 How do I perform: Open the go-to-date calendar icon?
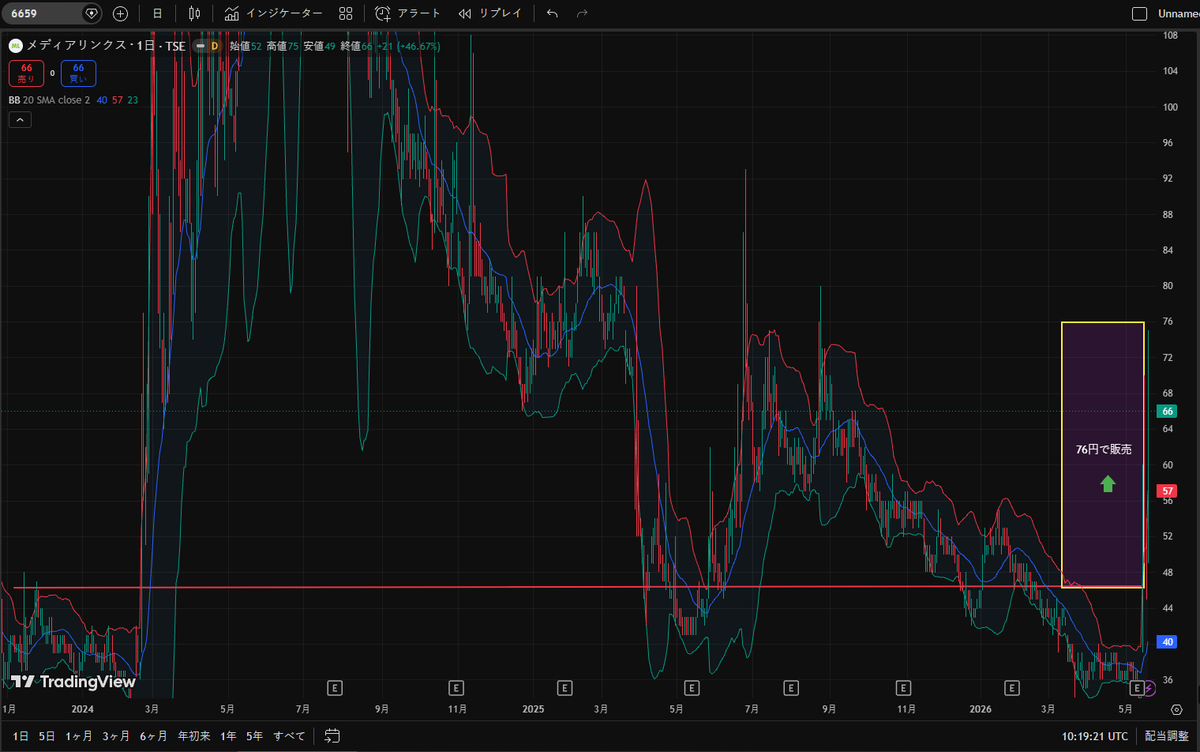pyautogui.click(x=332, y=736)
